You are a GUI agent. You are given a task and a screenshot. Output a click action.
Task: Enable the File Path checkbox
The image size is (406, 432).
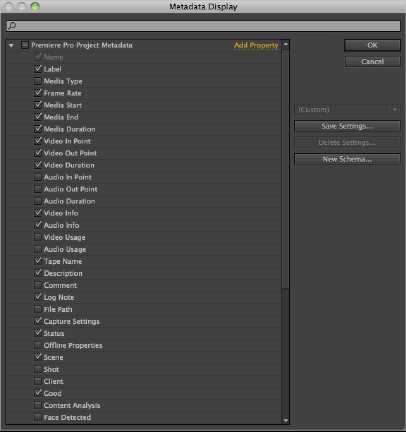click(x=38, y=309)
